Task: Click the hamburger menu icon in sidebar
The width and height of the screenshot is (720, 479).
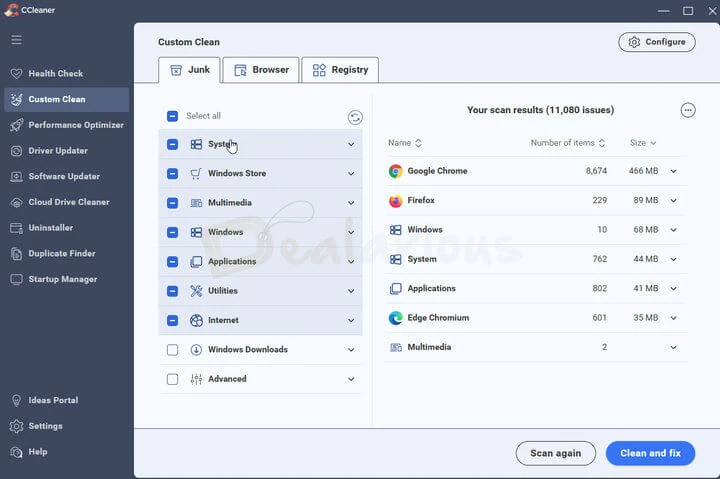Action: (16, 40)
